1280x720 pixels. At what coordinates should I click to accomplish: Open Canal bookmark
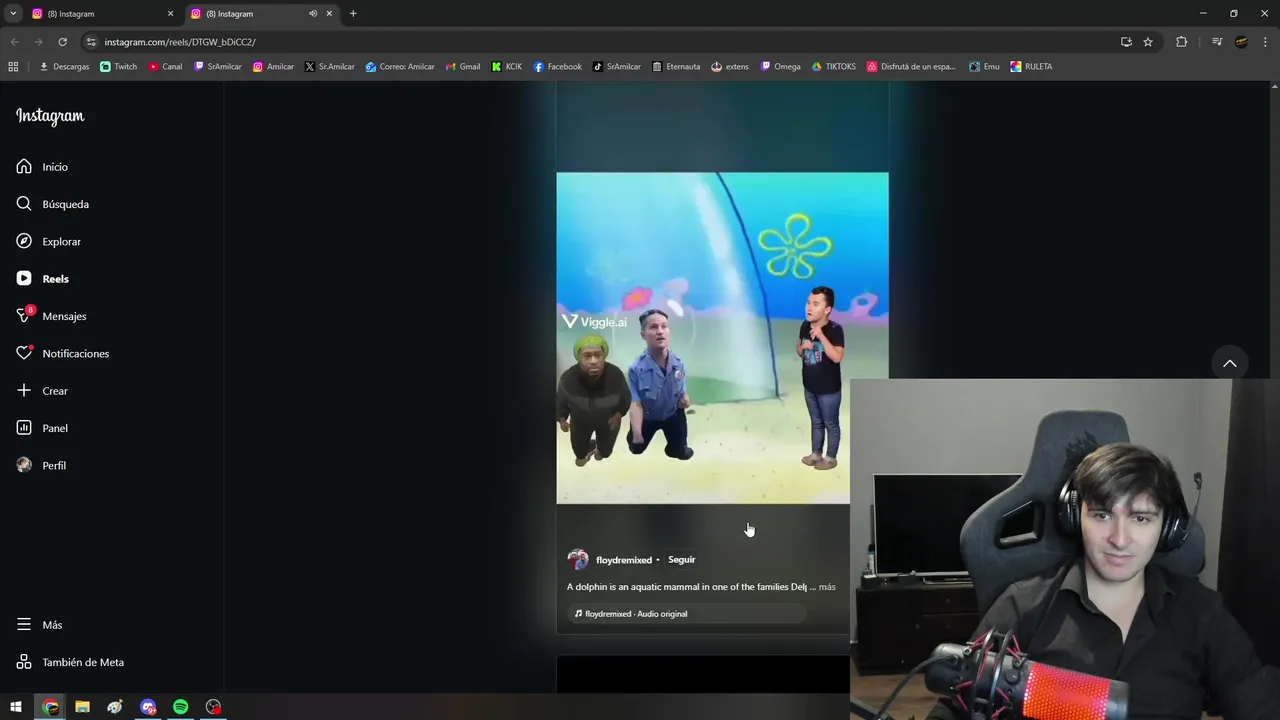[165, 67]
